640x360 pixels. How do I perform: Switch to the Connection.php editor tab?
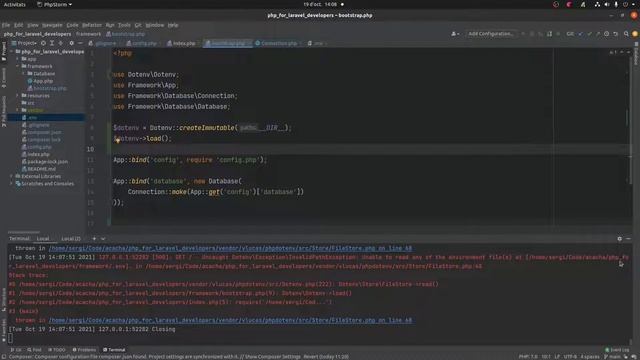coord(278,43)
